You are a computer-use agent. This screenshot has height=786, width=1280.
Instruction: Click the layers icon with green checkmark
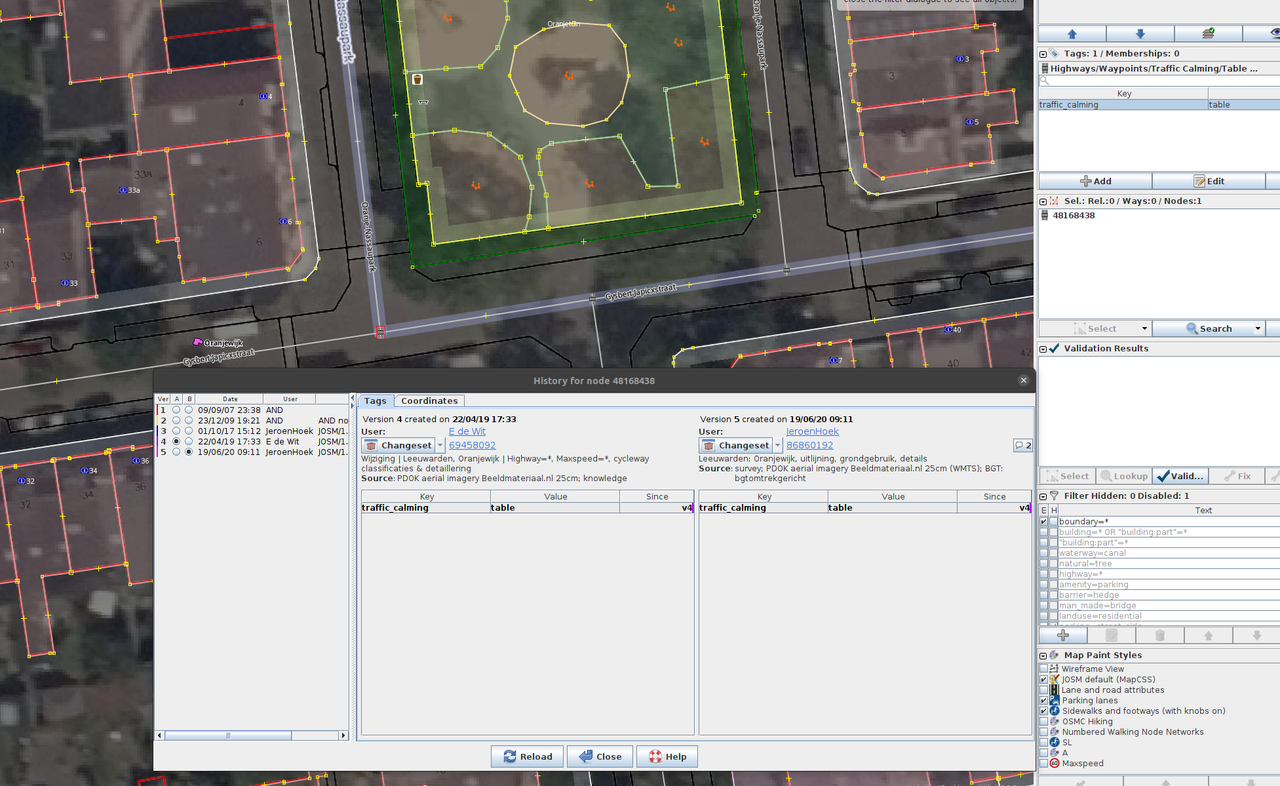pos(1209,33)
